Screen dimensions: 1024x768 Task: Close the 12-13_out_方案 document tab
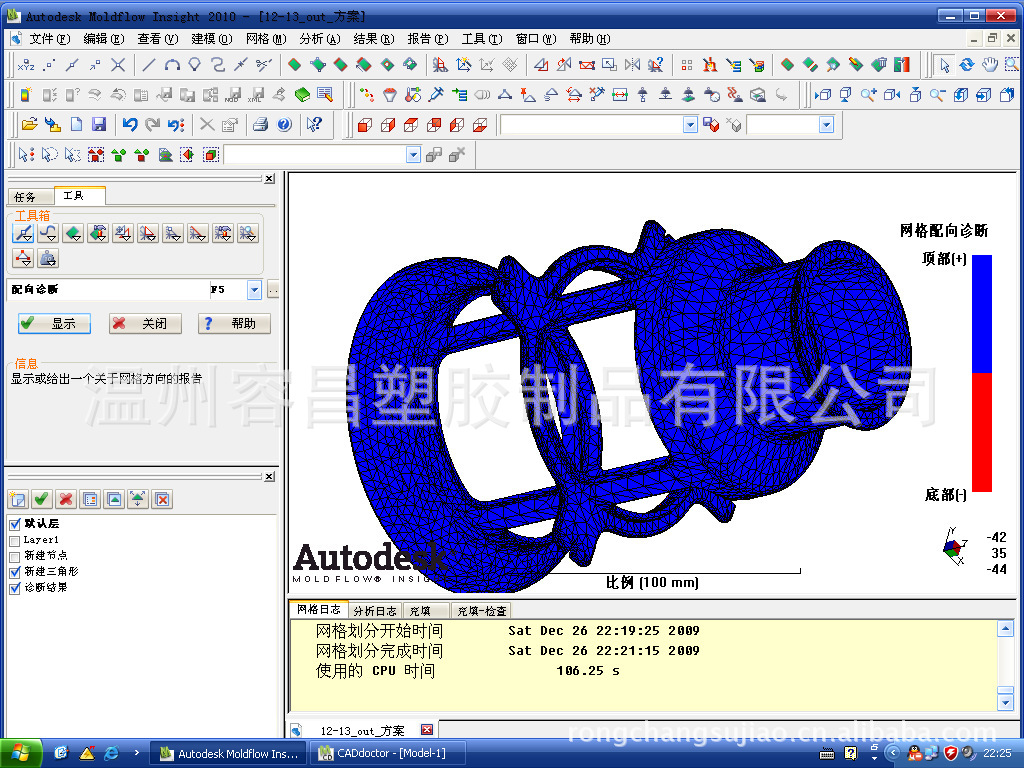click(x=427, y=730)
